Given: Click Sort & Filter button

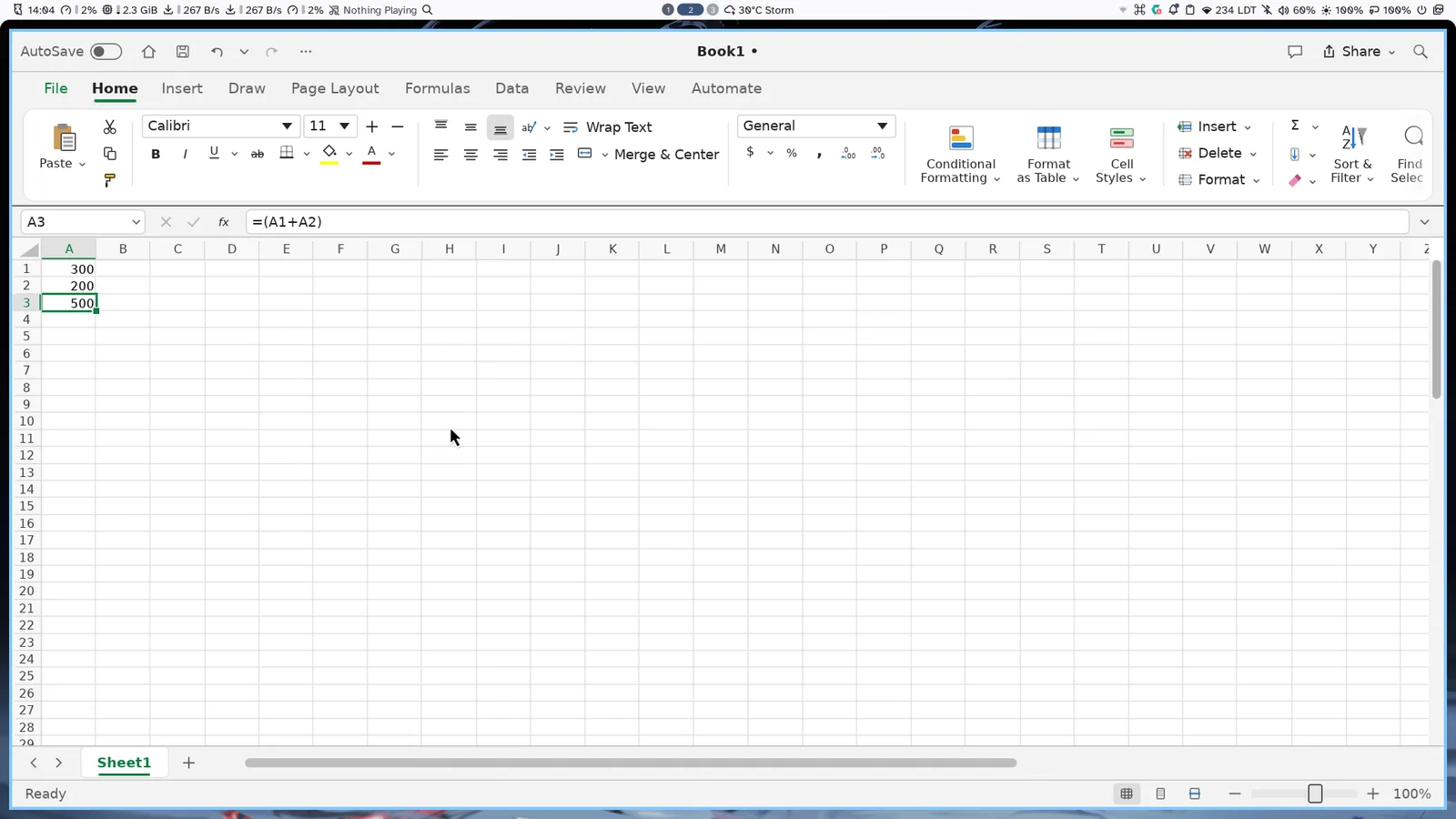Looking at the screenshot, I should [x=1352, y=155].
